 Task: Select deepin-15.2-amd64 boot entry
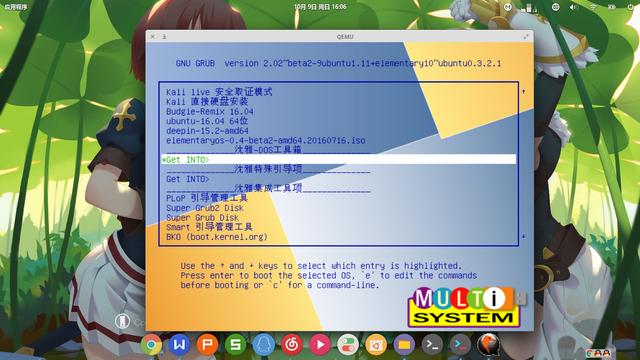coord(207,131)
